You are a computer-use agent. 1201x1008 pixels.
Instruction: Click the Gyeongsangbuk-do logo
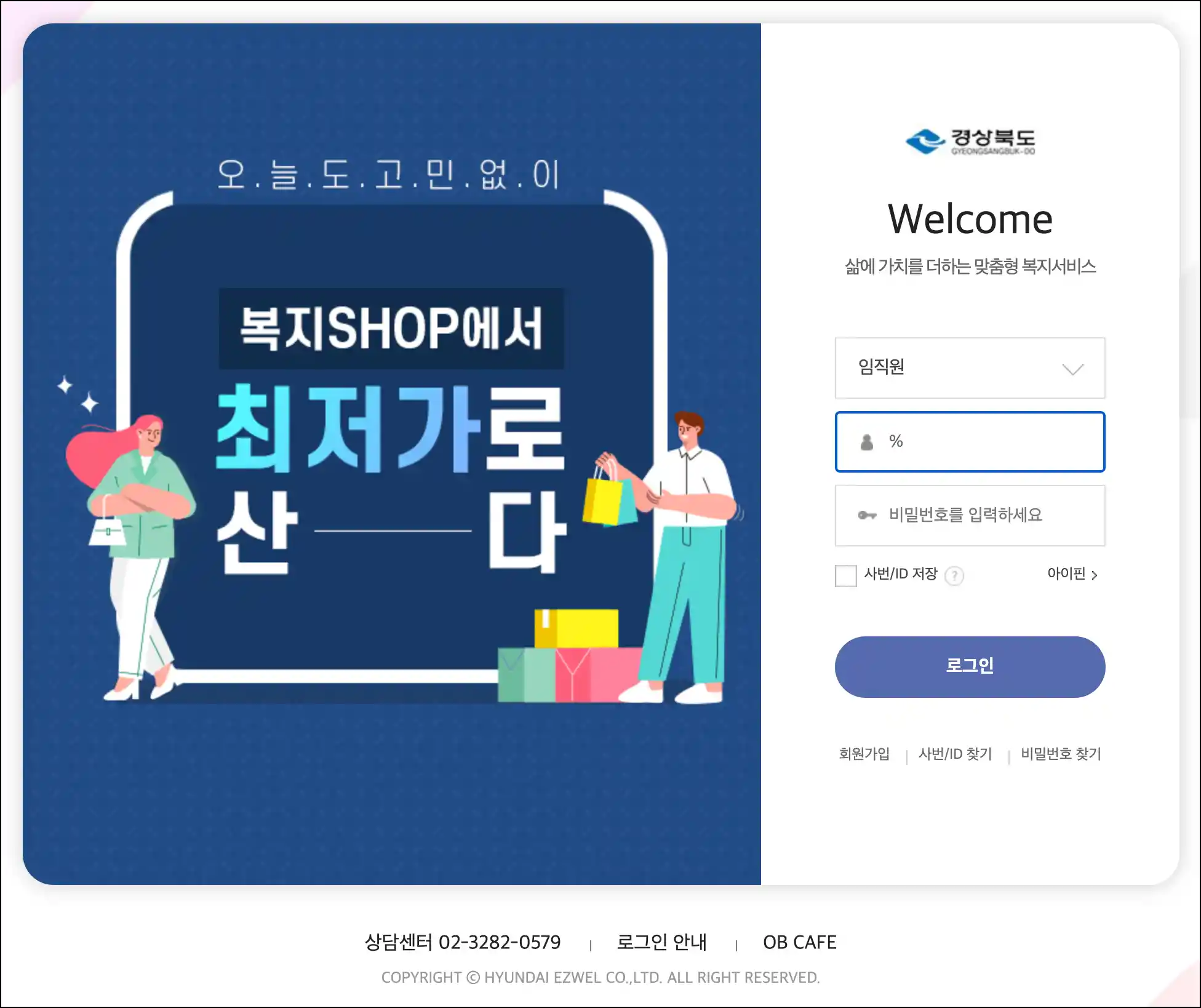pyautogui.click(x=970, y=142)
